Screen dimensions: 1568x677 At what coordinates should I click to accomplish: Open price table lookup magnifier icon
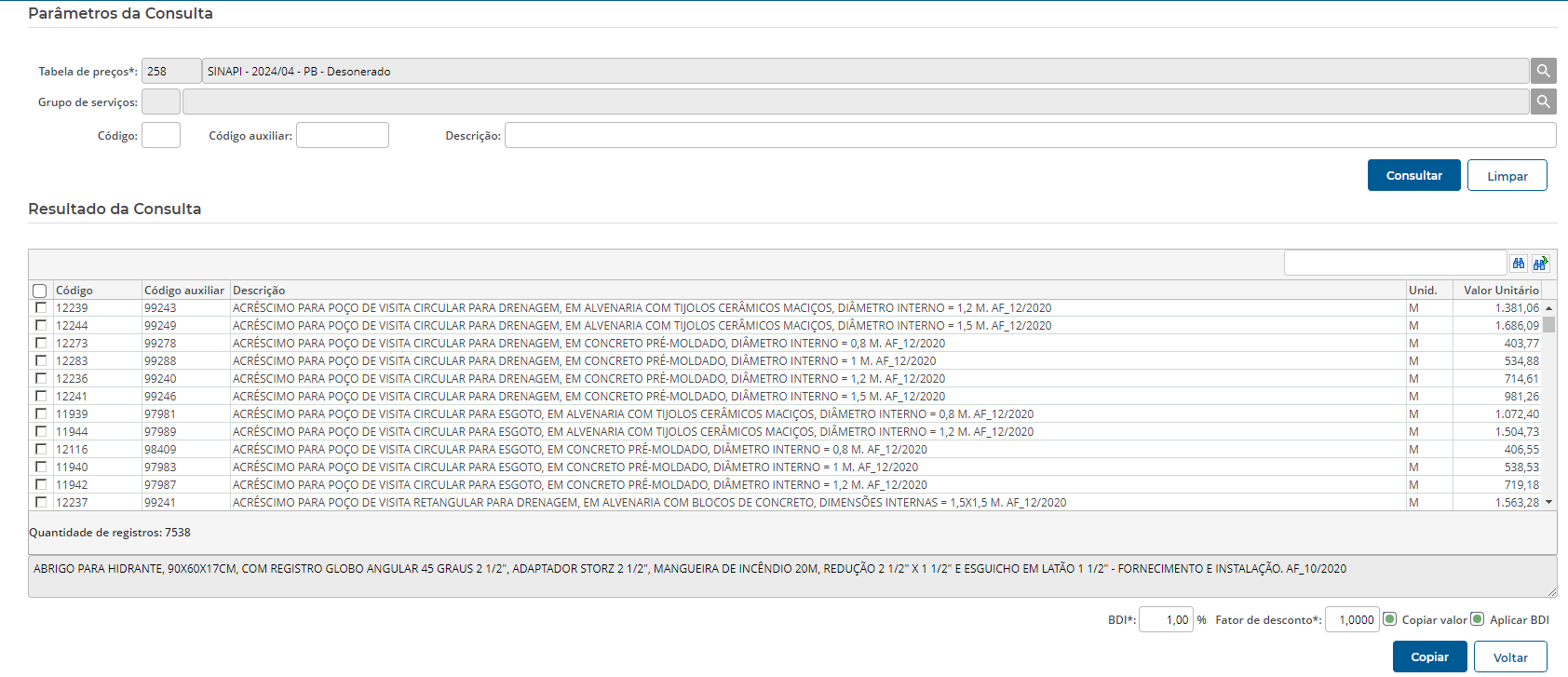tap(1543, 71)
